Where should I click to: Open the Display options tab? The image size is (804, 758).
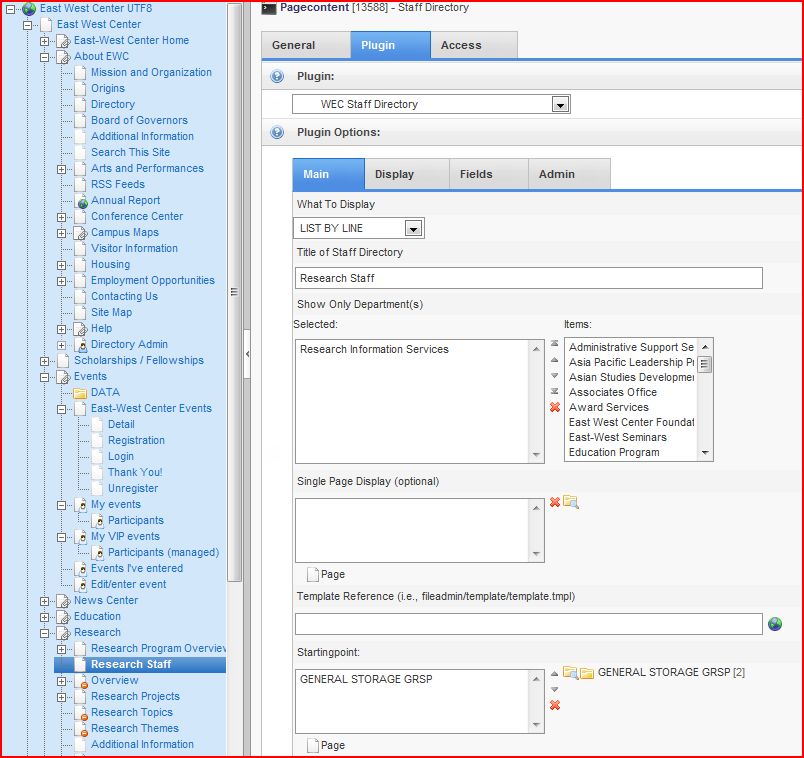click(407, 174)
